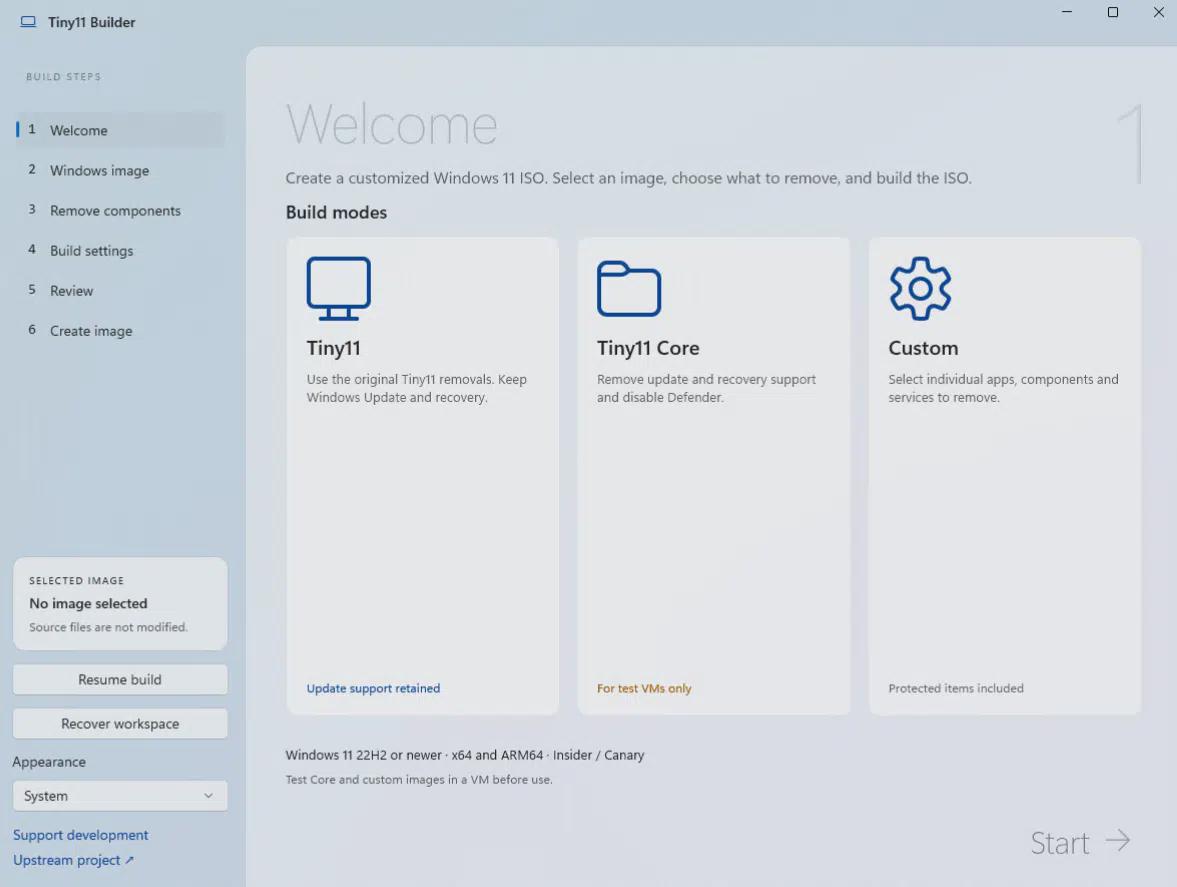Close the Tiny11 Builder window
This screenshot has height=887, width=1177.
pyautogui.click(x=1158, y=12)
